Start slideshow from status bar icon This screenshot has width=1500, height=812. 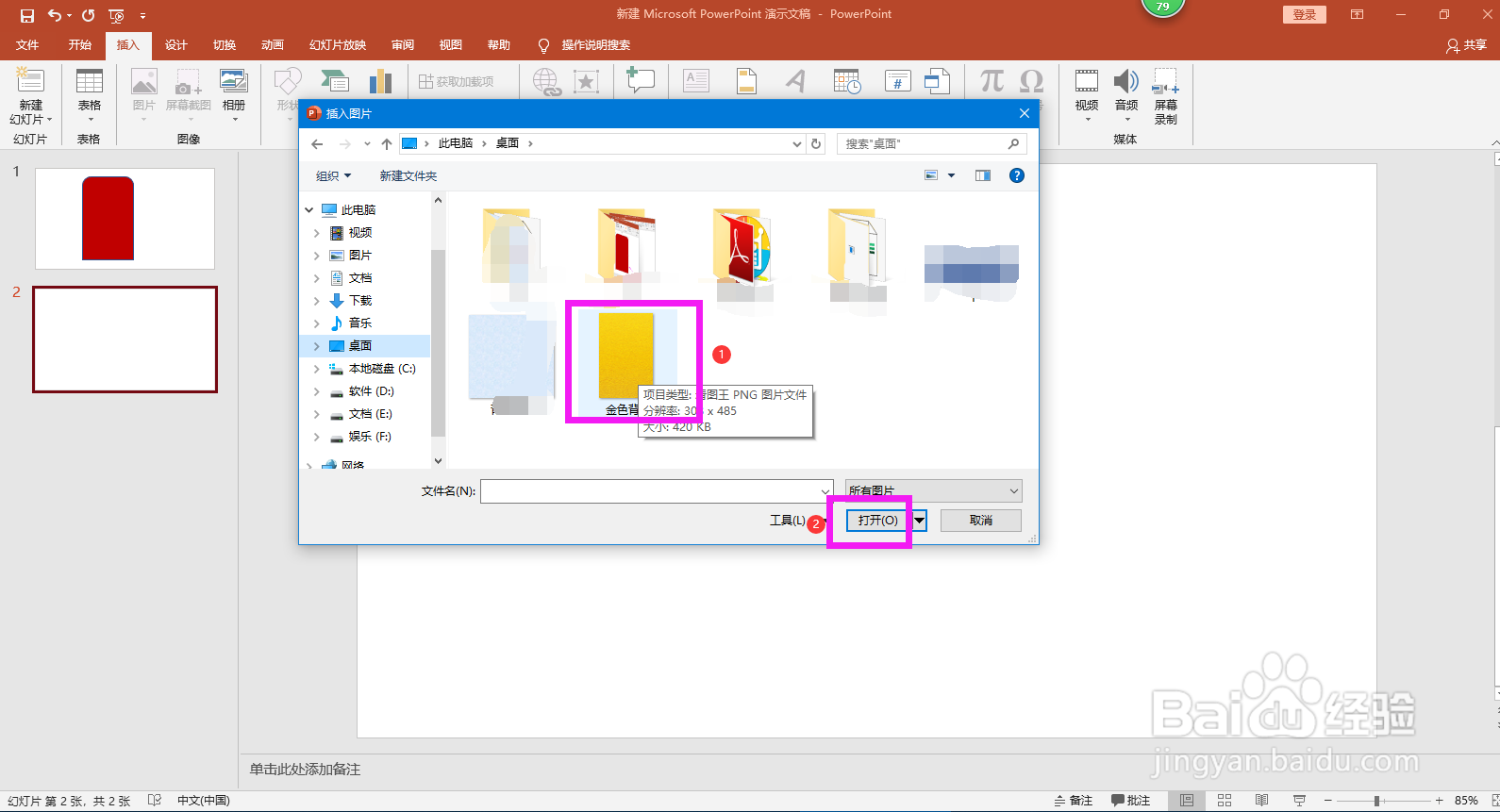pyautogui.click(x=1299, y=801)
